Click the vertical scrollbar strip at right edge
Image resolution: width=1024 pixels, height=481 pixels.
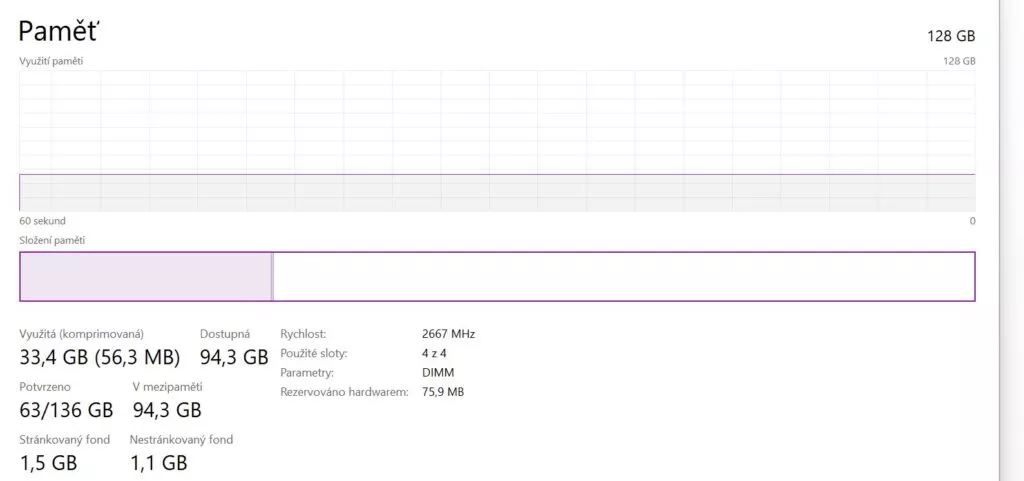point(1011,240)
